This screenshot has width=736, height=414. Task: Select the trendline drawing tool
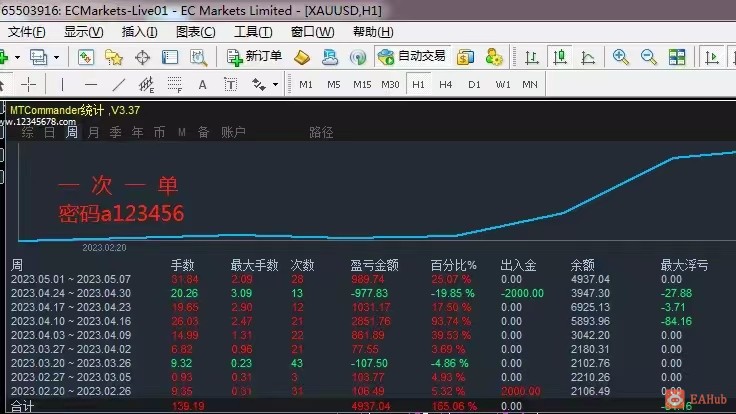point(119,84)
